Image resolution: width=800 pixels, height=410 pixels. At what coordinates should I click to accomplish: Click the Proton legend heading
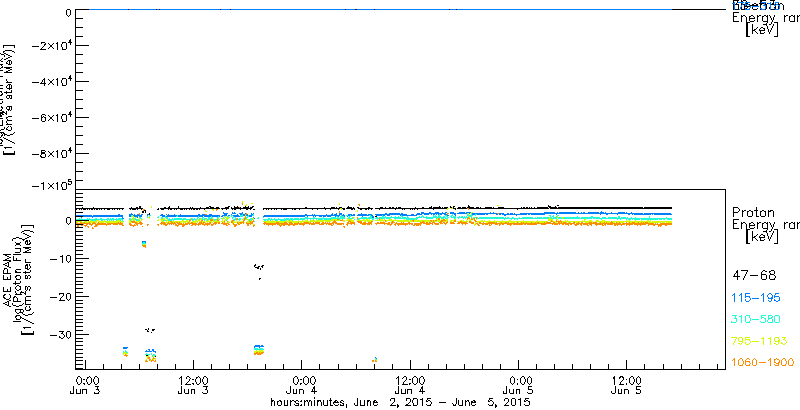click(754, 212)
